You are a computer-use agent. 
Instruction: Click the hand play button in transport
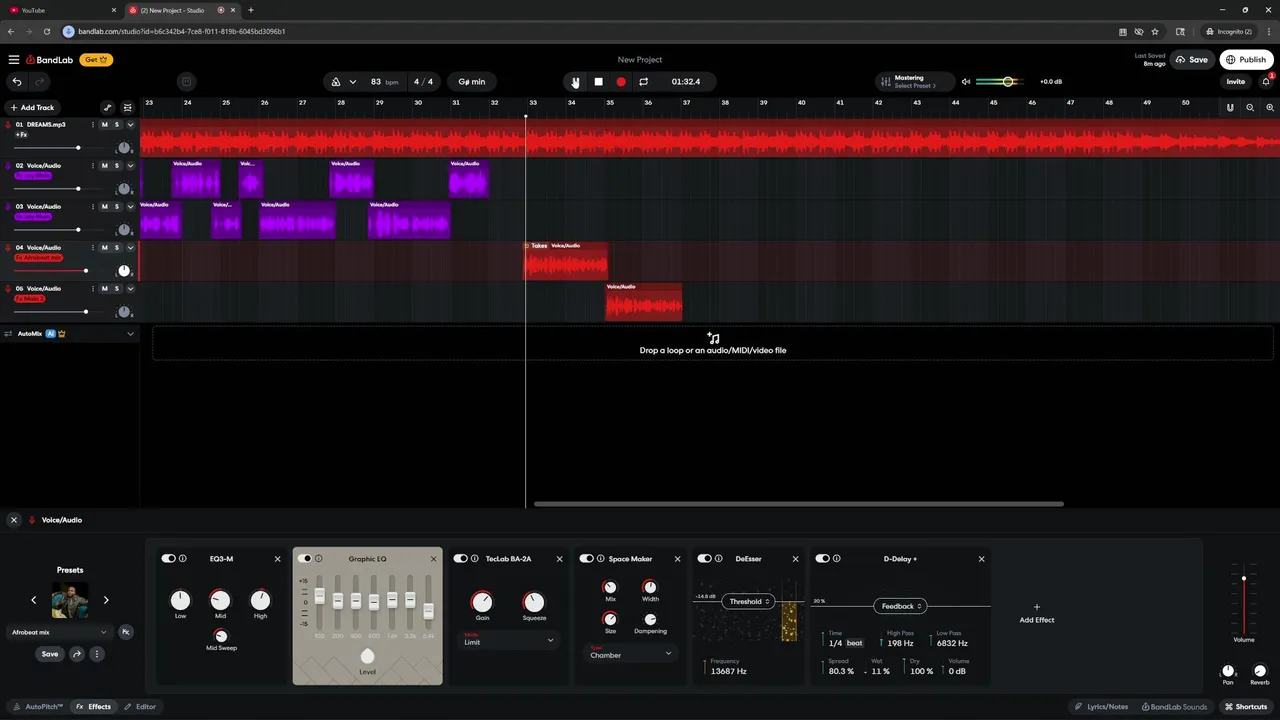pos(575,82)
